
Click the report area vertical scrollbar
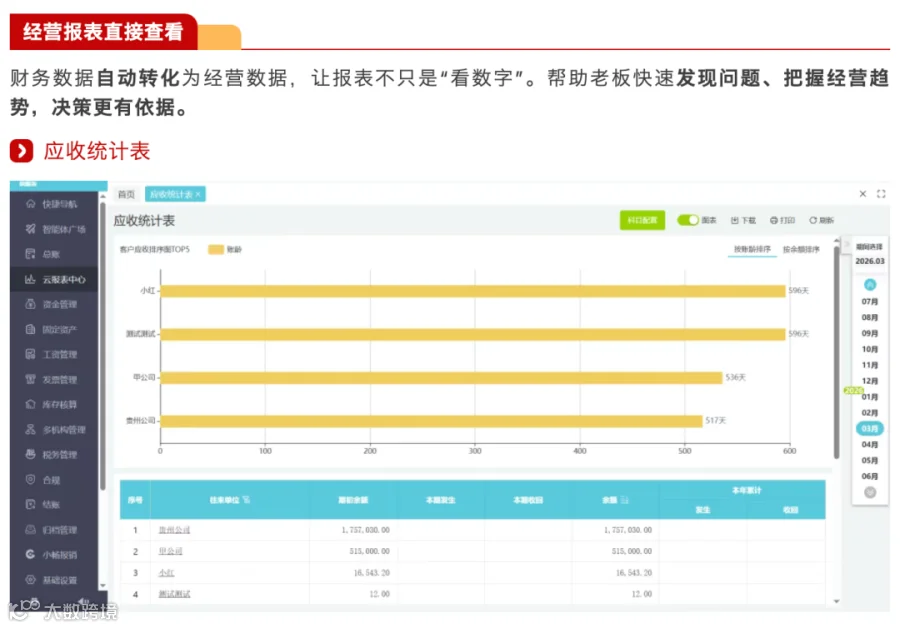pos(836,351)
